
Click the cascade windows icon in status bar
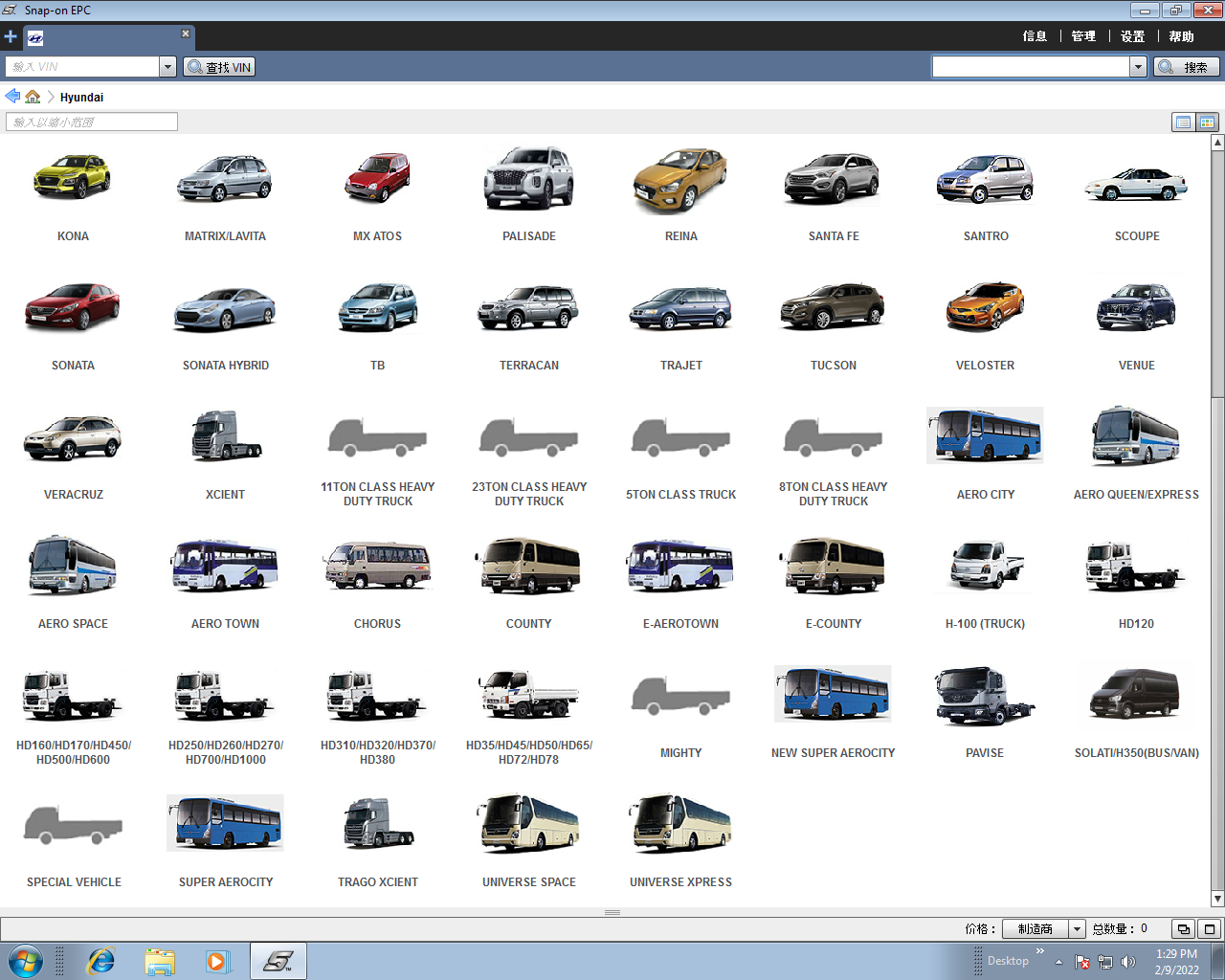pyautogui.click(x=1184, y=928)
